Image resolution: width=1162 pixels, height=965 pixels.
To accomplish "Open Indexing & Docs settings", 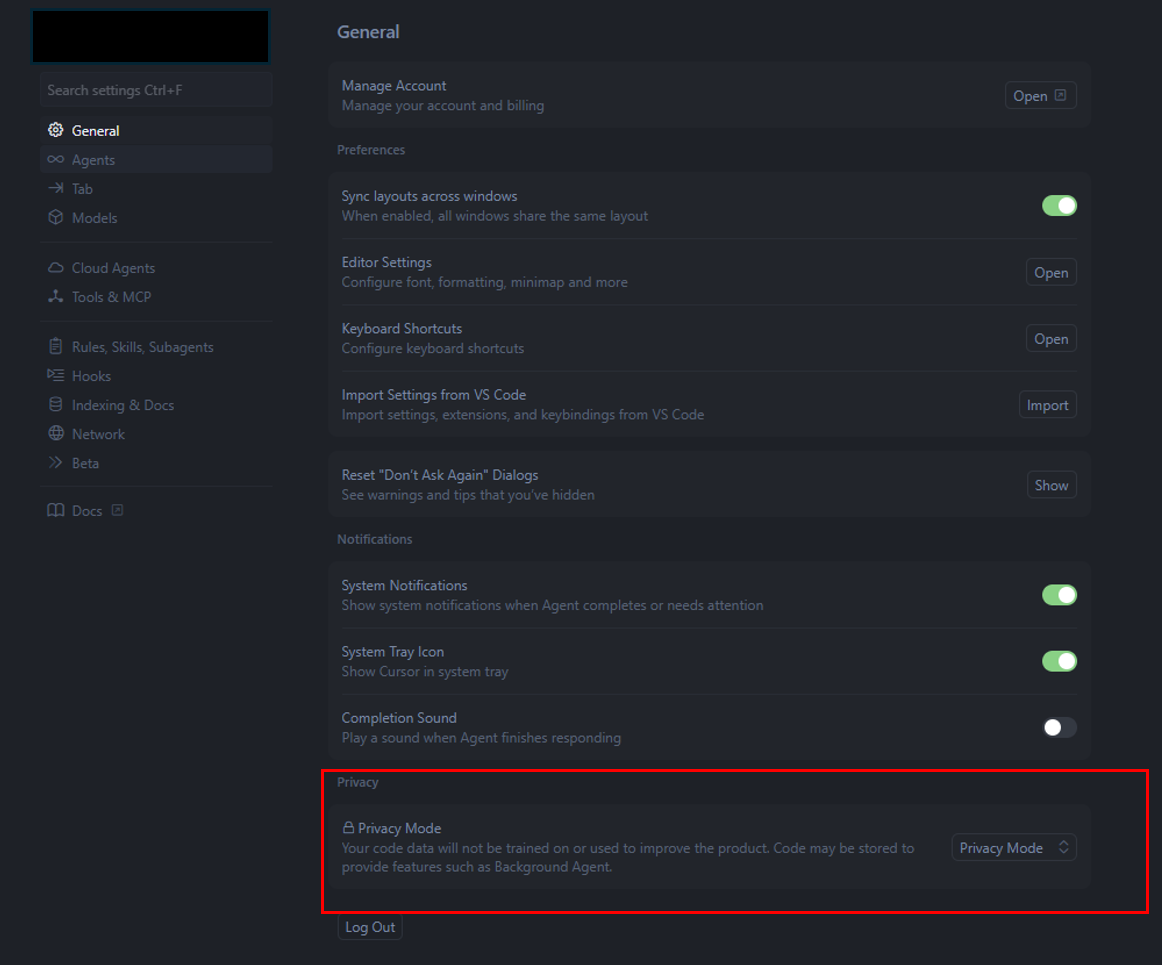I will tap(156, 405).
